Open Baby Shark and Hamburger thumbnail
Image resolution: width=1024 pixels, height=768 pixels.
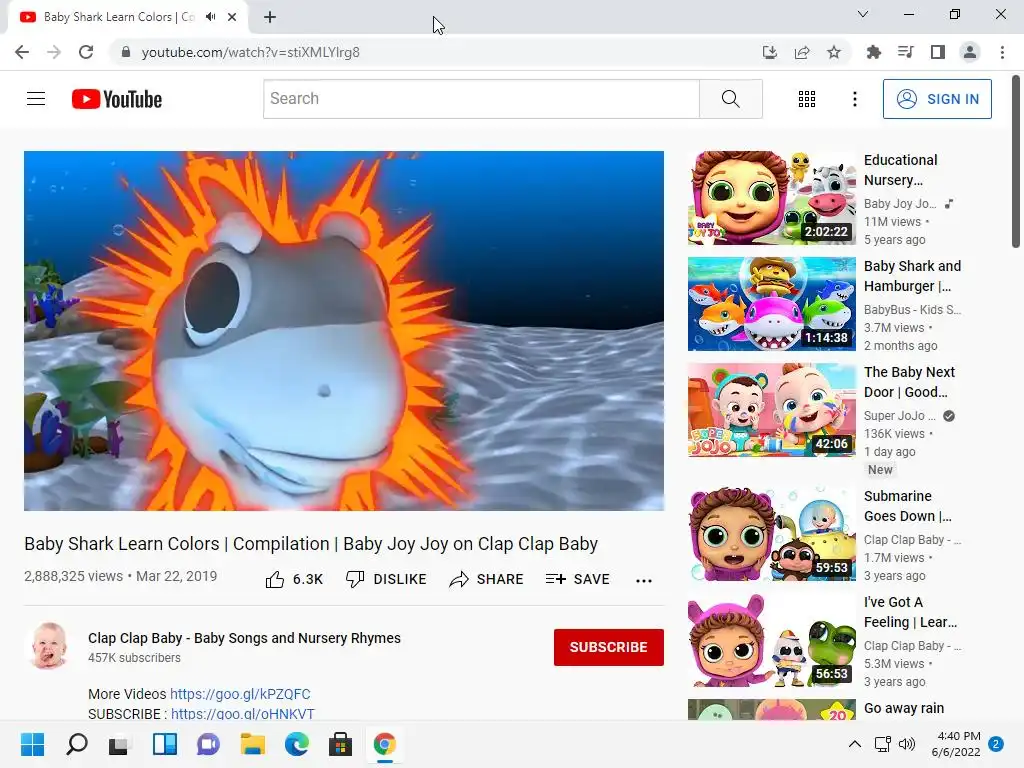pyautogui.click(x=771, y=304)
